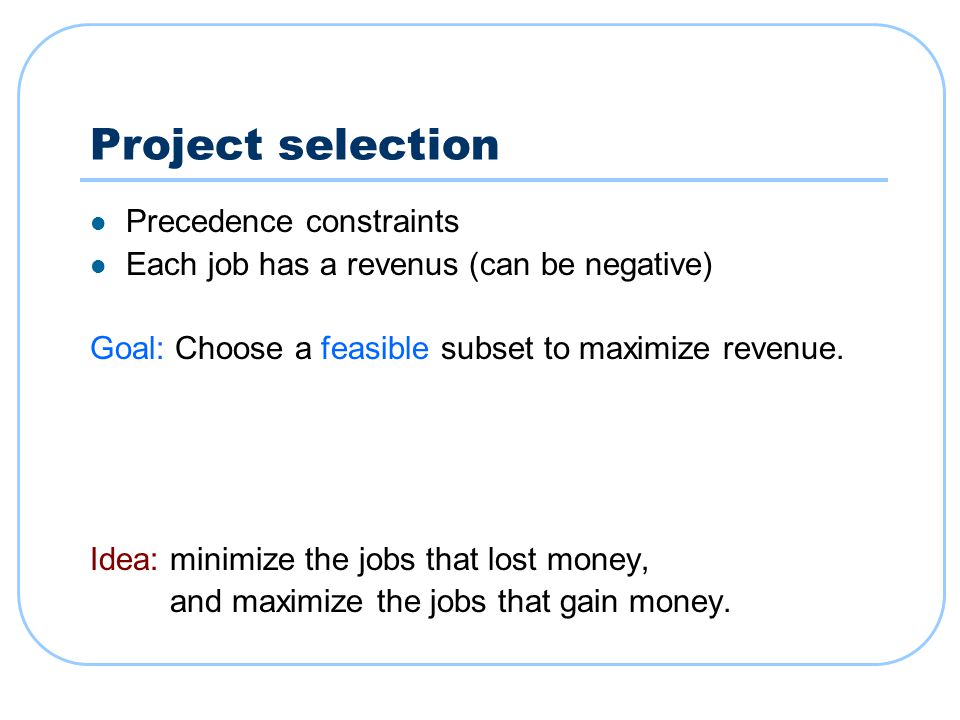Click the words 'Choose a'
Image resolution: width=960 pixels, height=720 pixels.
243,348
